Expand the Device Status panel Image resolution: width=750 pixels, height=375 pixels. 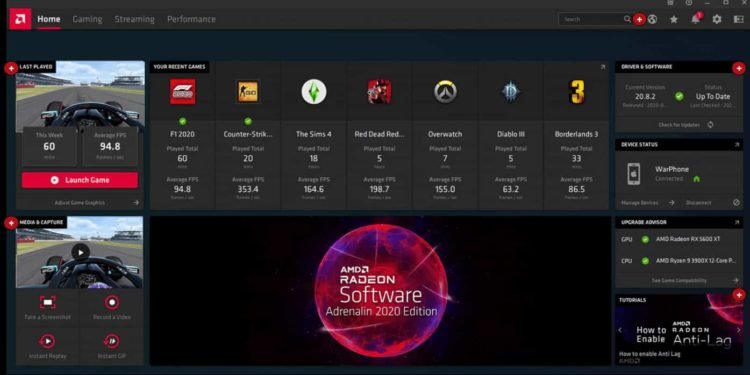pyautogui.click(x=737, y=144)
